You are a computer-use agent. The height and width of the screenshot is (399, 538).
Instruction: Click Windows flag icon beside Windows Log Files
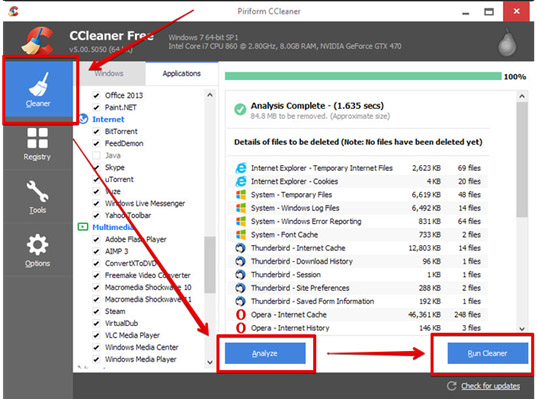(241, 208)
